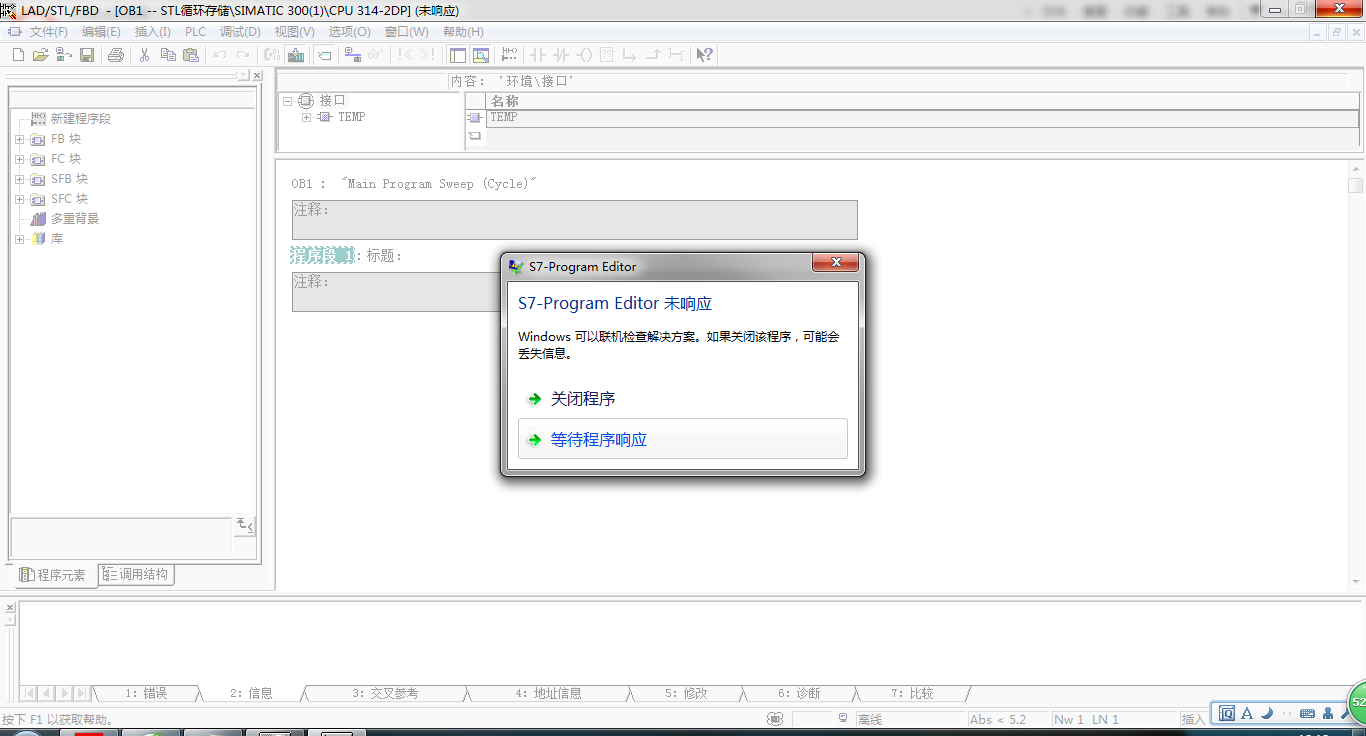Switch to the 调用结构 tab

click(137, 574)
